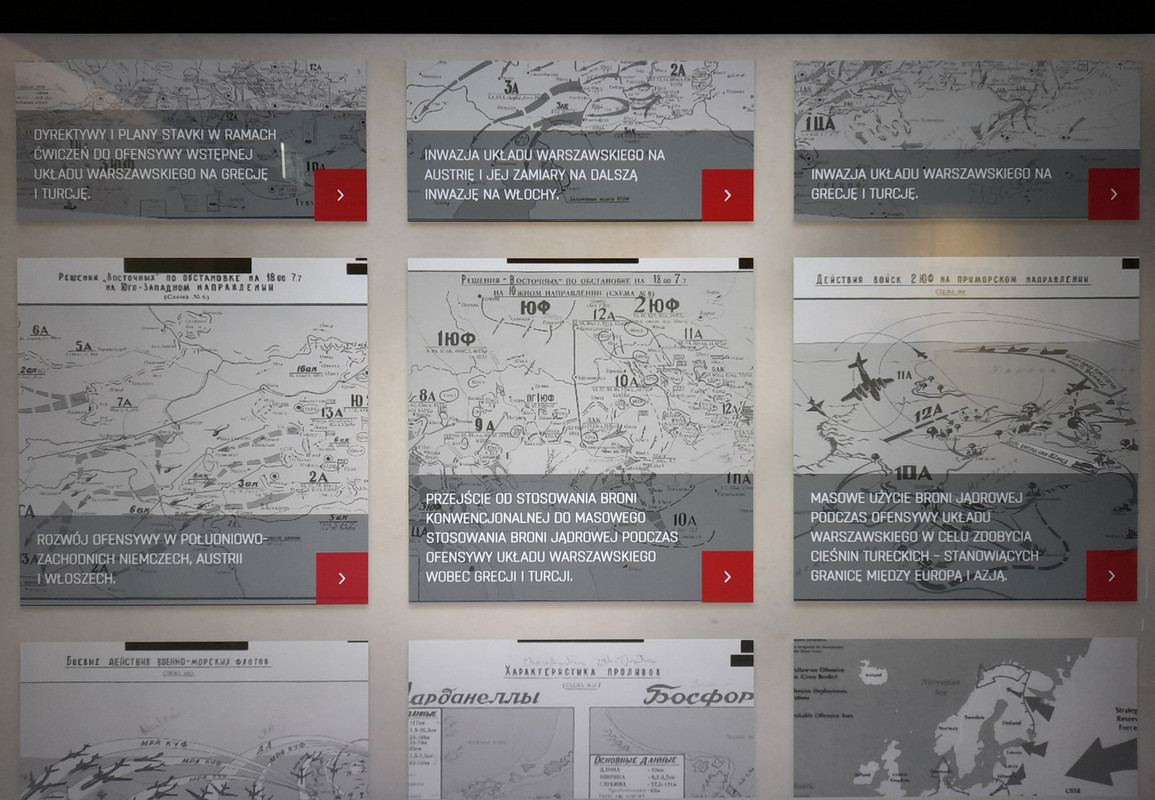Open arrow on 'Inwazja na Grecję i Turcję' card
Image resolution: width=1155 pixels, height=800 pixels.
point(1113,194)
